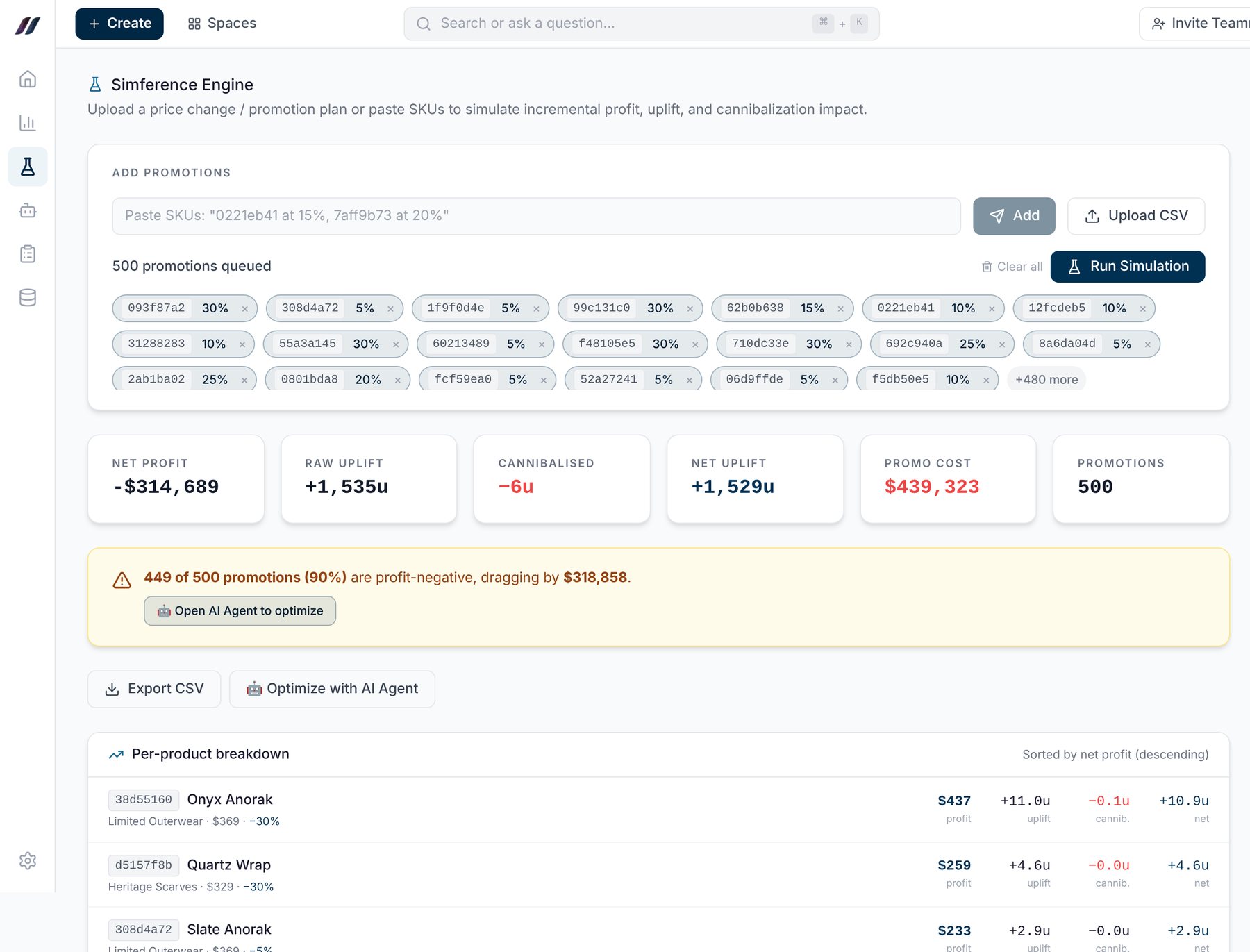Image resolution: width=1250 pixels, height=952 pixels.
Task: Select the Simference flask sidebar icon
Action: pyautogui.click(x=28, y=167)
